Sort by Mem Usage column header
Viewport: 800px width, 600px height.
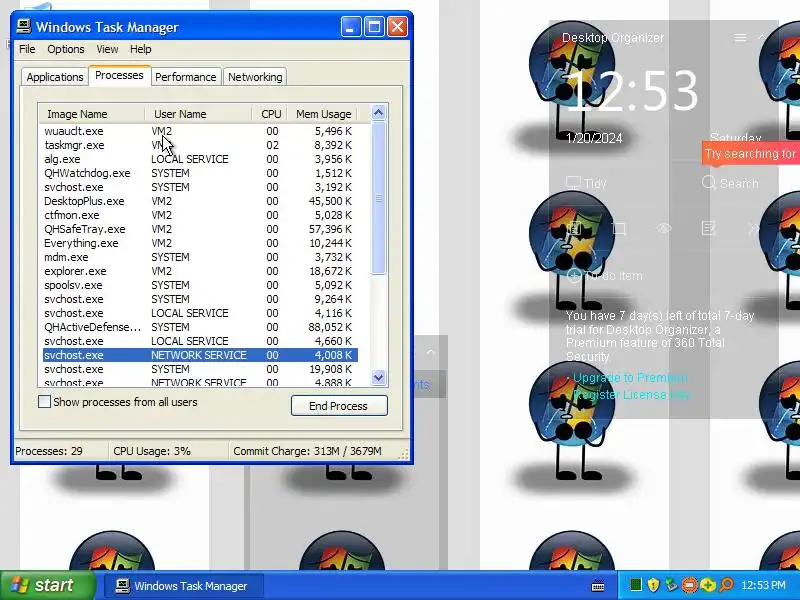tap(322, 114)
